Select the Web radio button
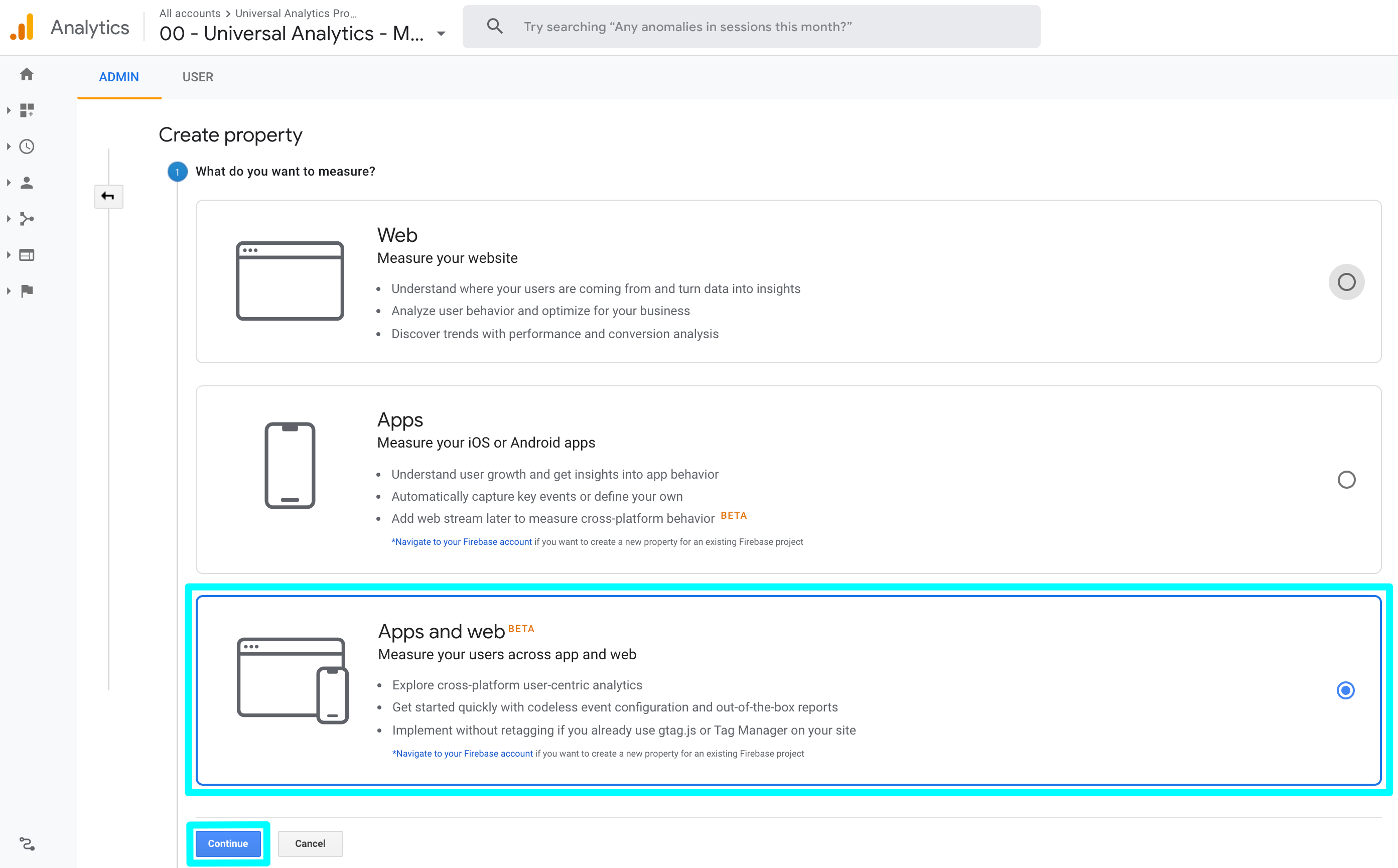The height and width of the screenshot is (868, 1398). point(1346,282)
